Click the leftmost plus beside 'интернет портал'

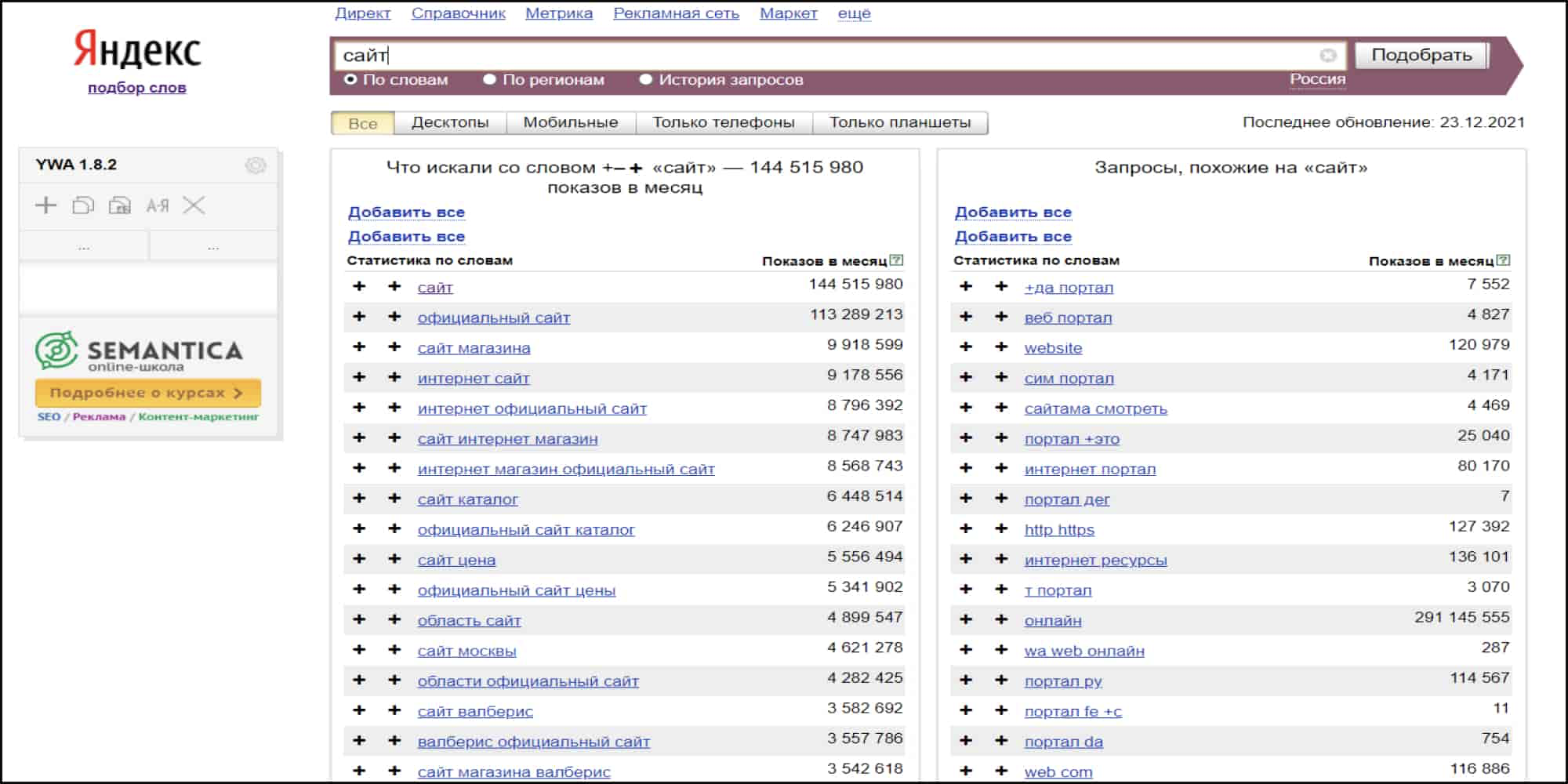(x=966, y=468)
